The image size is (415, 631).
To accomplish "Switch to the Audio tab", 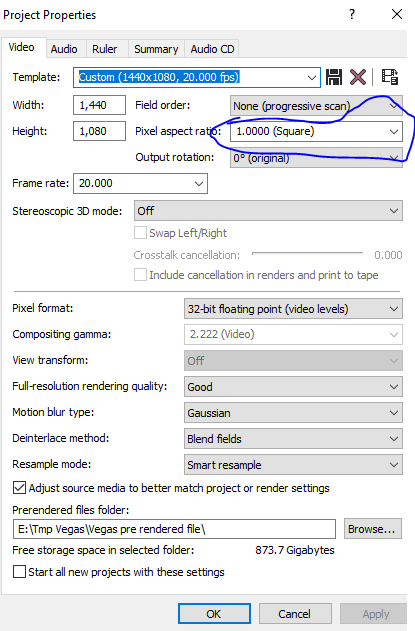I will click(x=64, y=49).
